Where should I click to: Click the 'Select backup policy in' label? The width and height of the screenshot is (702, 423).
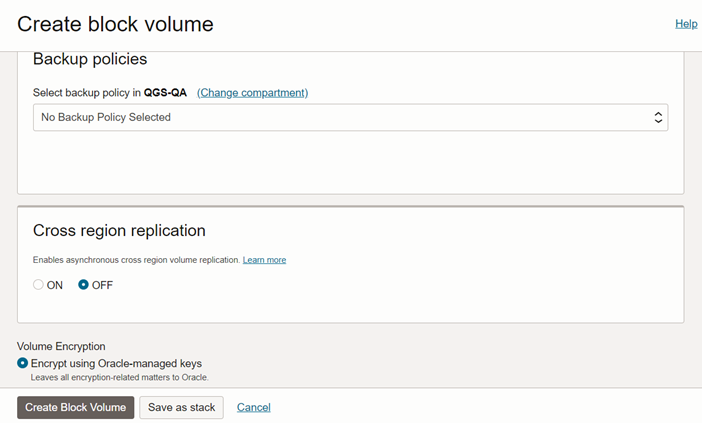click(x=86, y=93)
